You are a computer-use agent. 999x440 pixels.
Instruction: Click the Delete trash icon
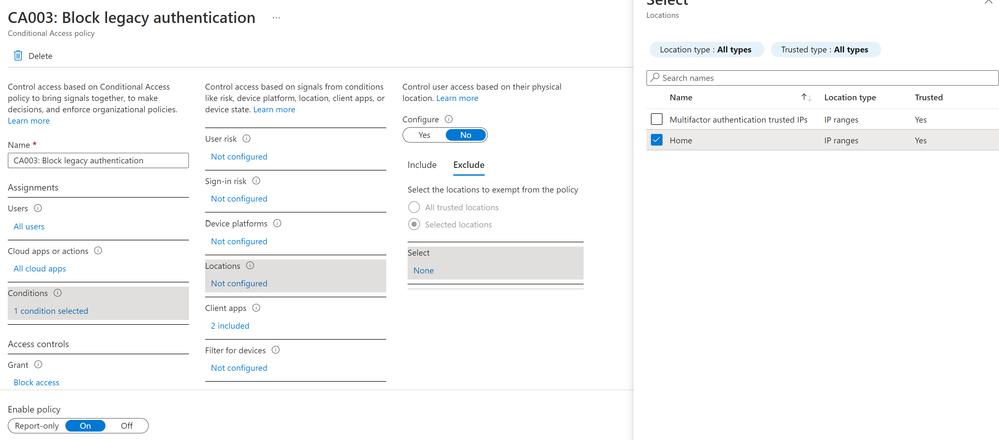[x=18, y=56]
